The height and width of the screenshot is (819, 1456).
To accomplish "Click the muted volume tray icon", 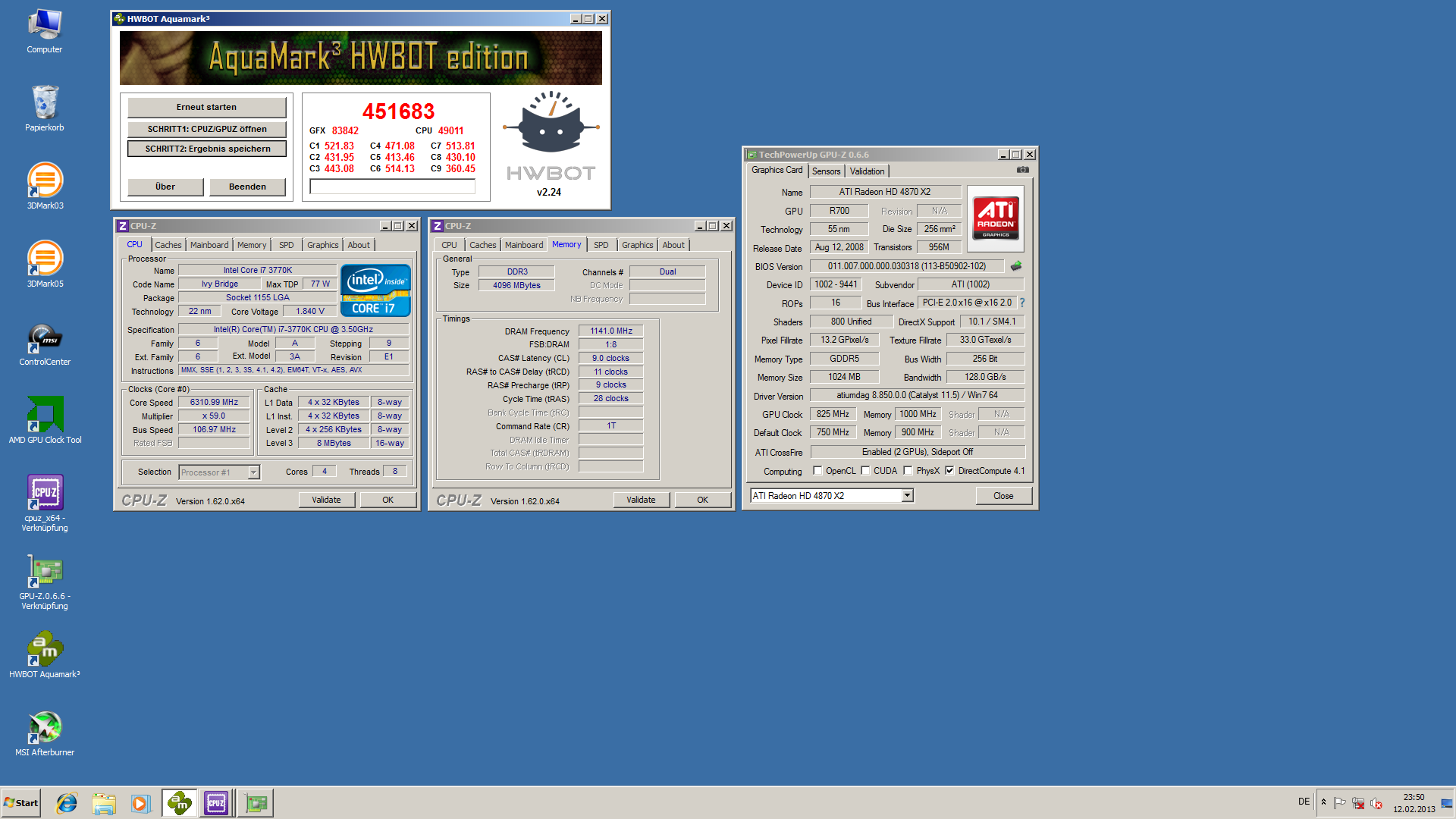I will (1376, 803).
